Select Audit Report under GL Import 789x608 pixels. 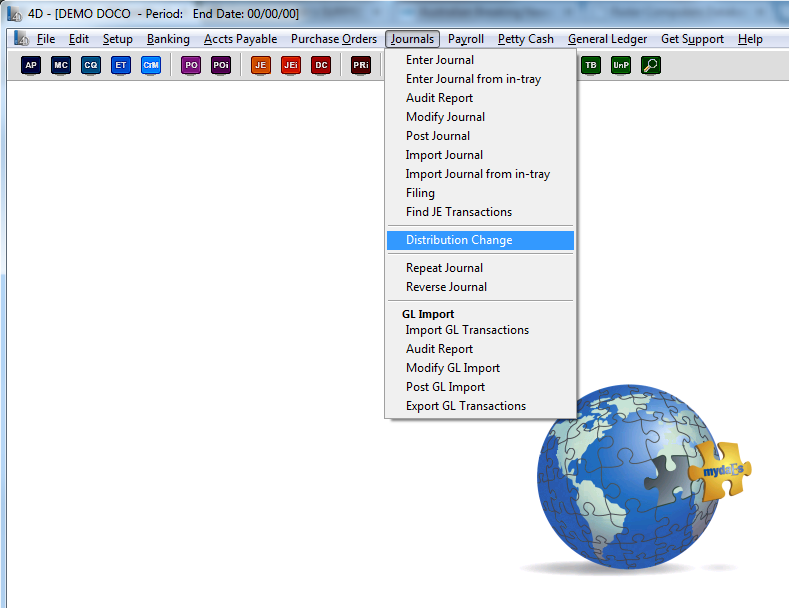tap(481, 349)
